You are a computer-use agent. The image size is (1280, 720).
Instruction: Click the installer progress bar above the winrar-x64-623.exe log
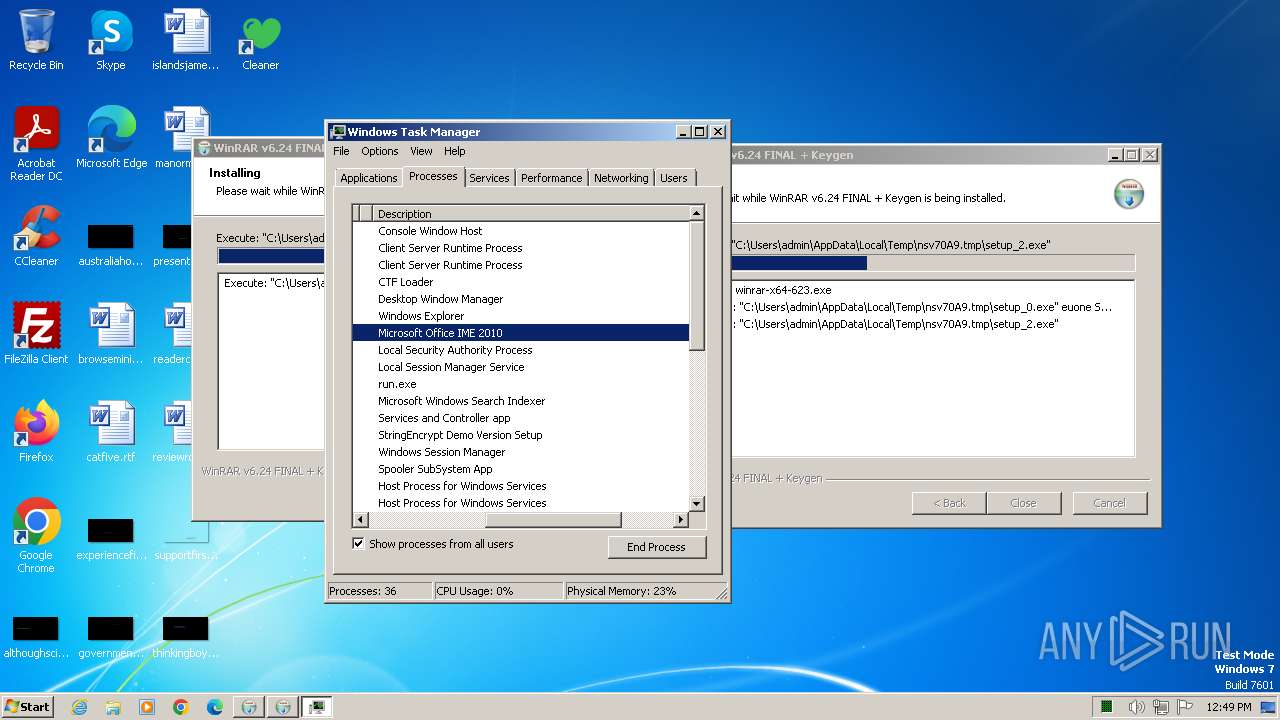point(932,263)
